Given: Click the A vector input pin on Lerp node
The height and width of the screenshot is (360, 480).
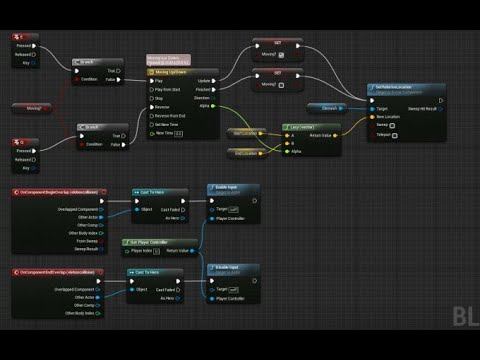Looking at the screenshot, I should tap(287, 135).
